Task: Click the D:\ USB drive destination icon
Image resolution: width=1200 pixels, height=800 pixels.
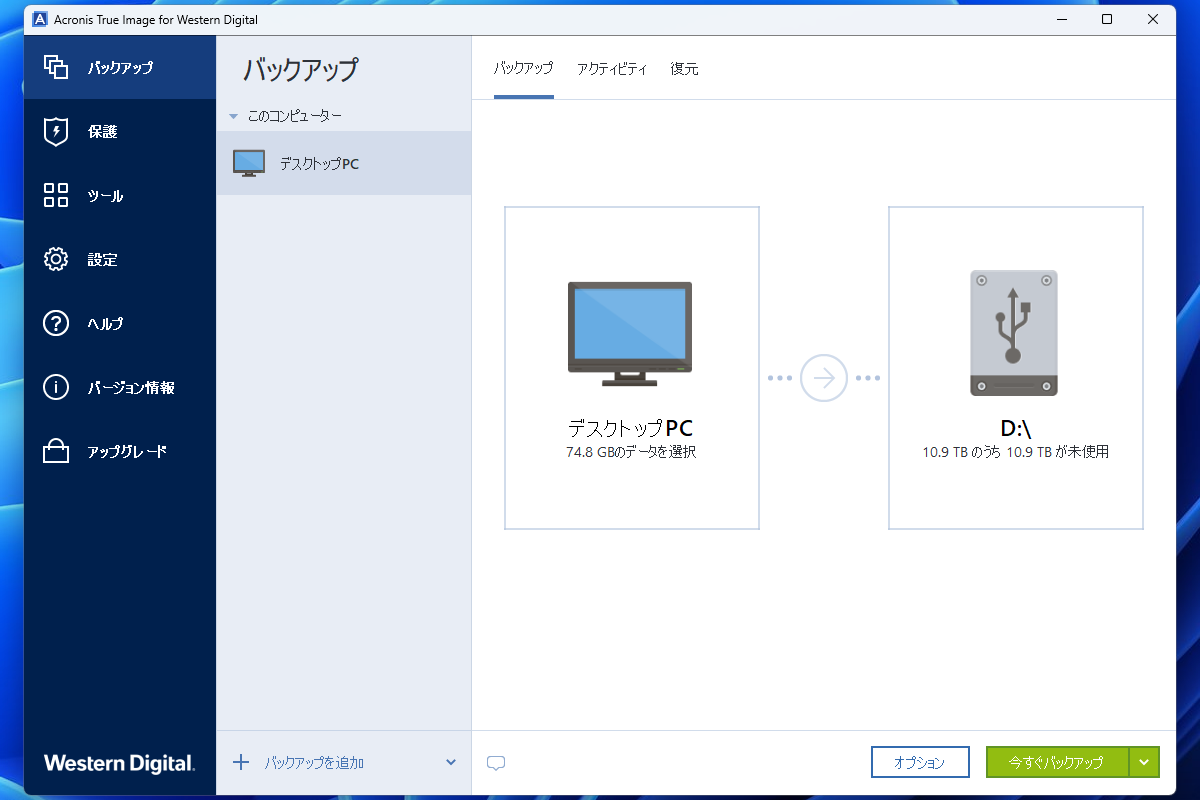Action: pyautogui.click(x=1013, y=333)
